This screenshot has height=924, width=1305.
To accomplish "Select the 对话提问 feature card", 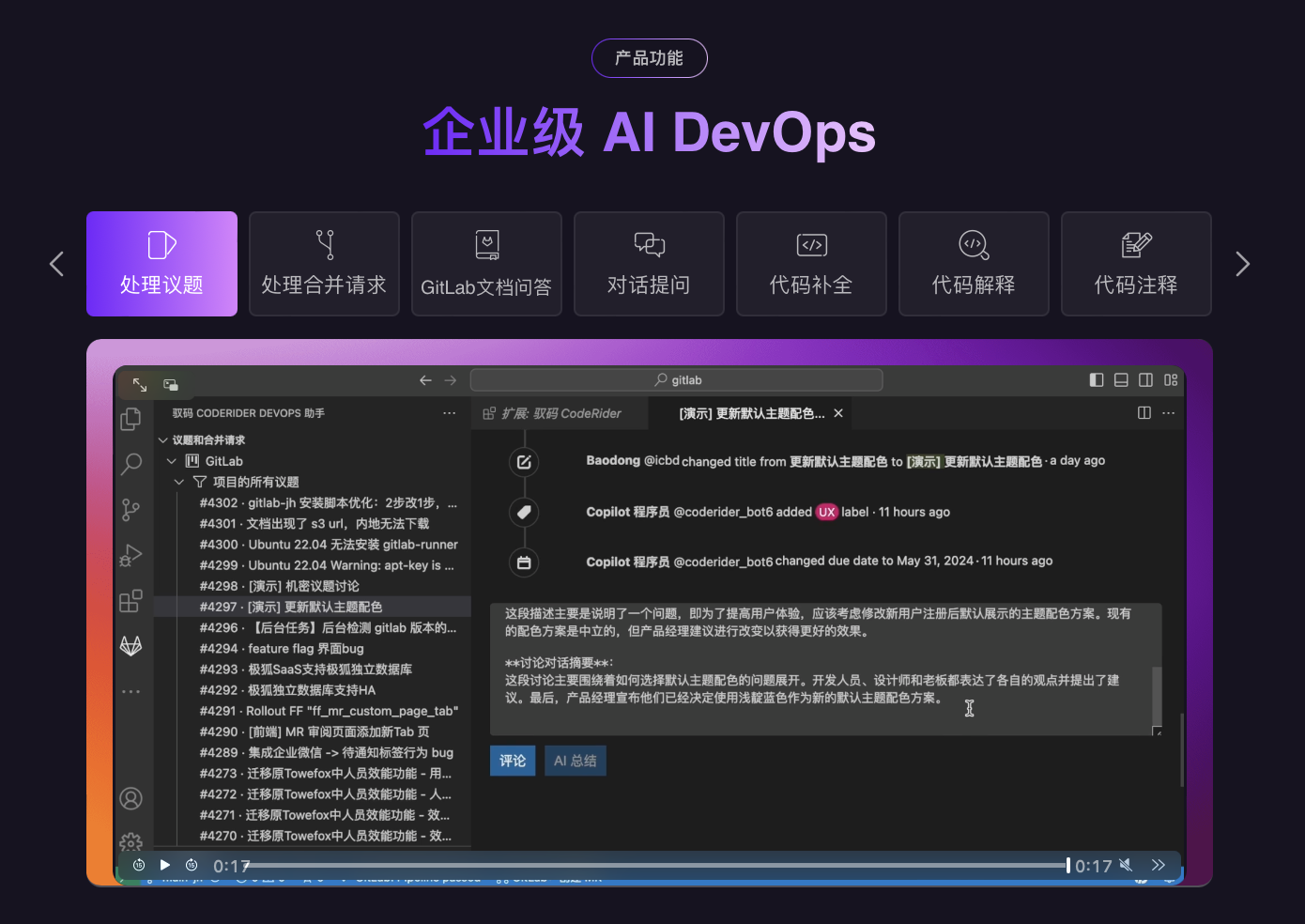I will (649, 264).
